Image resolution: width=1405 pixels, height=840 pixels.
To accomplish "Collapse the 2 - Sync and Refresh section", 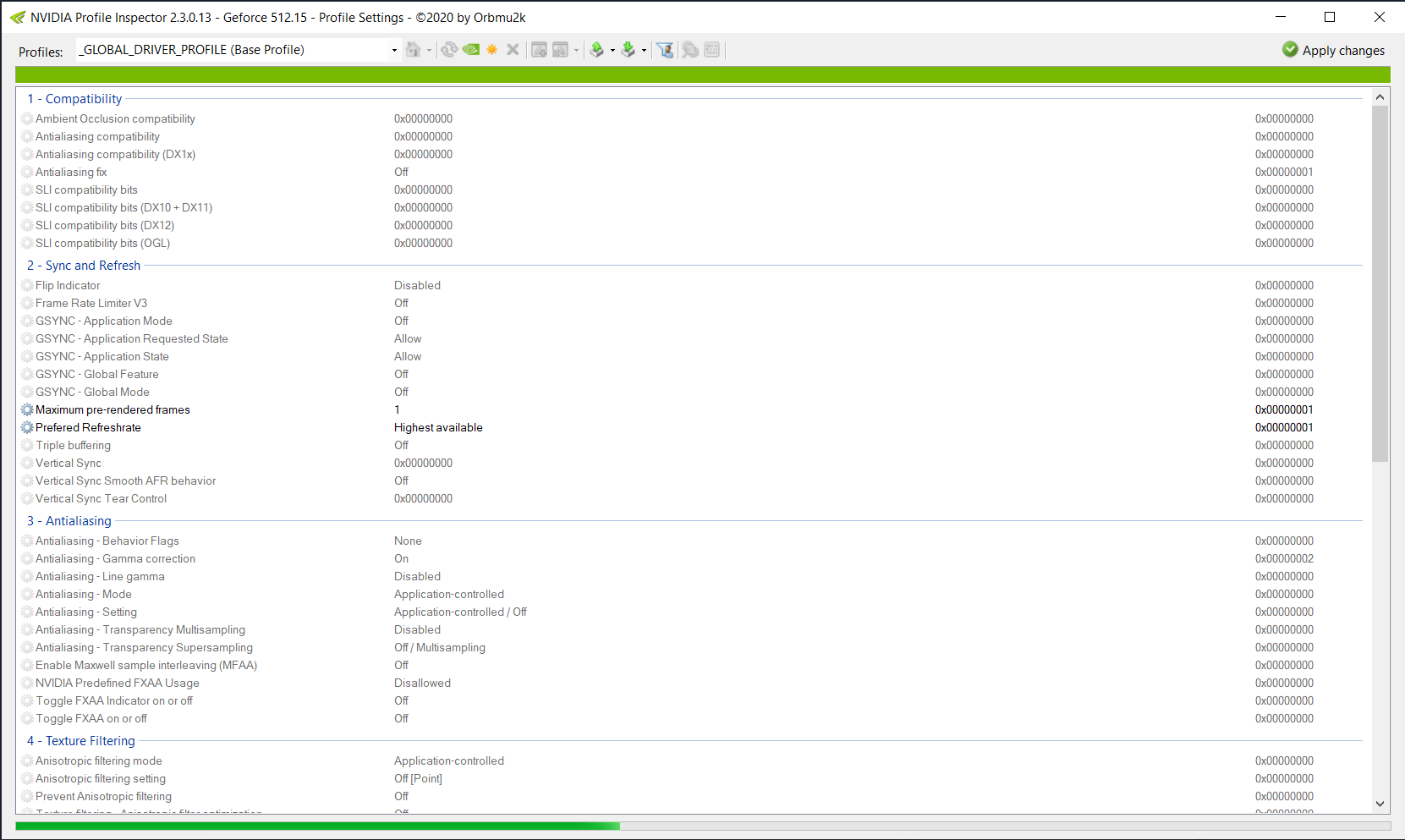I will click(84, 266).
